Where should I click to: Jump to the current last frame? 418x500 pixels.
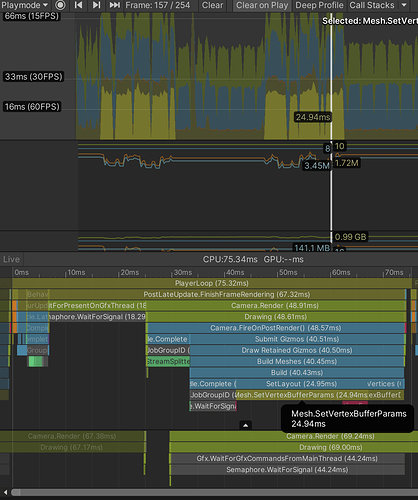point(115,5)
